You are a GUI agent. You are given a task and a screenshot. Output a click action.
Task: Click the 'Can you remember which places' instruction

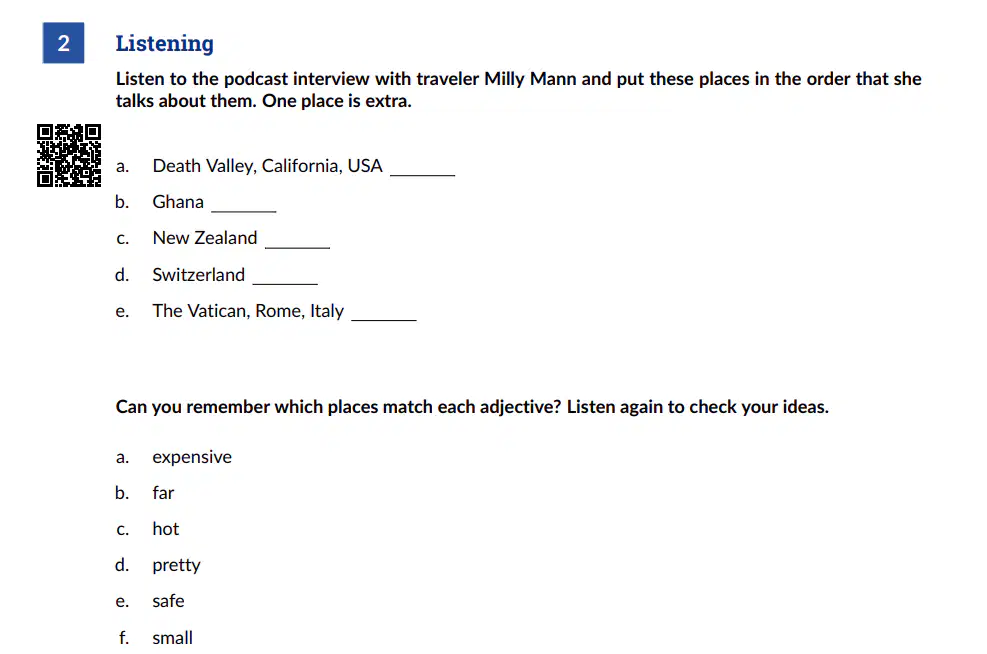pos(472,407)
